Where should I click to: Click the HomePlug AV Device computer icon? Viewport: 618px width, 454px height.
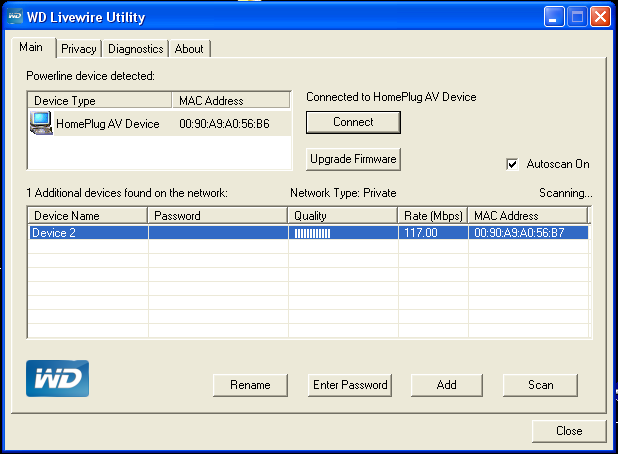[x=41, y=123]
